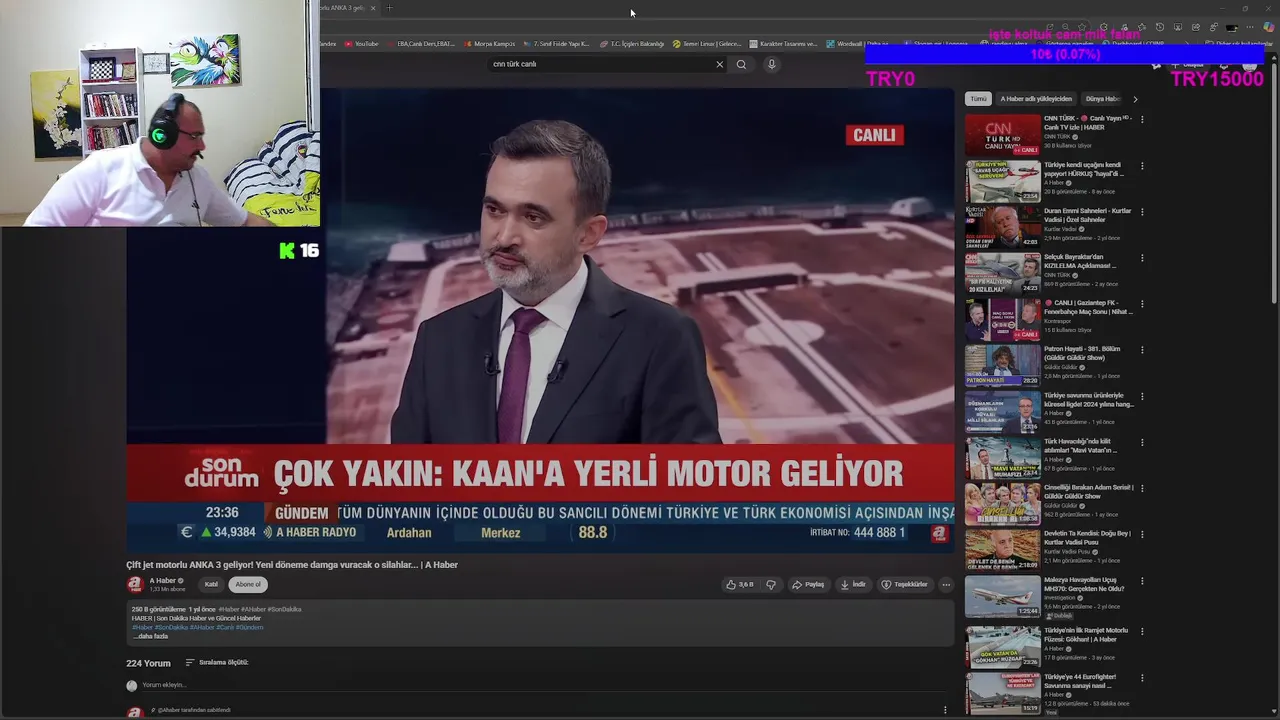Select the Tümü filter chip
This screenshot has width=1280, height=720.
point(978,99)
